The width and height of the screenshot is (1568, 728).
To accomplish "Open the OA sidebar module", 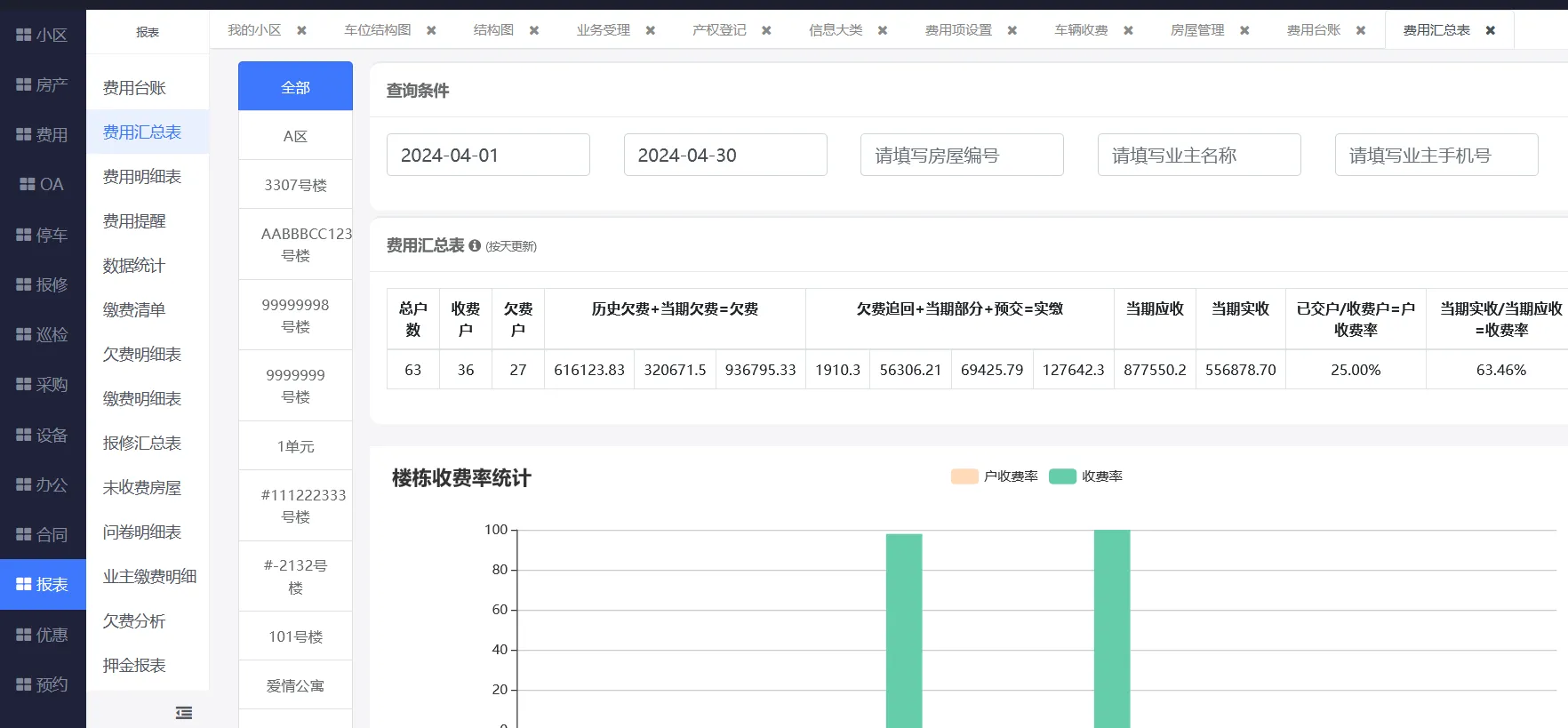I will tap(43, 184).
